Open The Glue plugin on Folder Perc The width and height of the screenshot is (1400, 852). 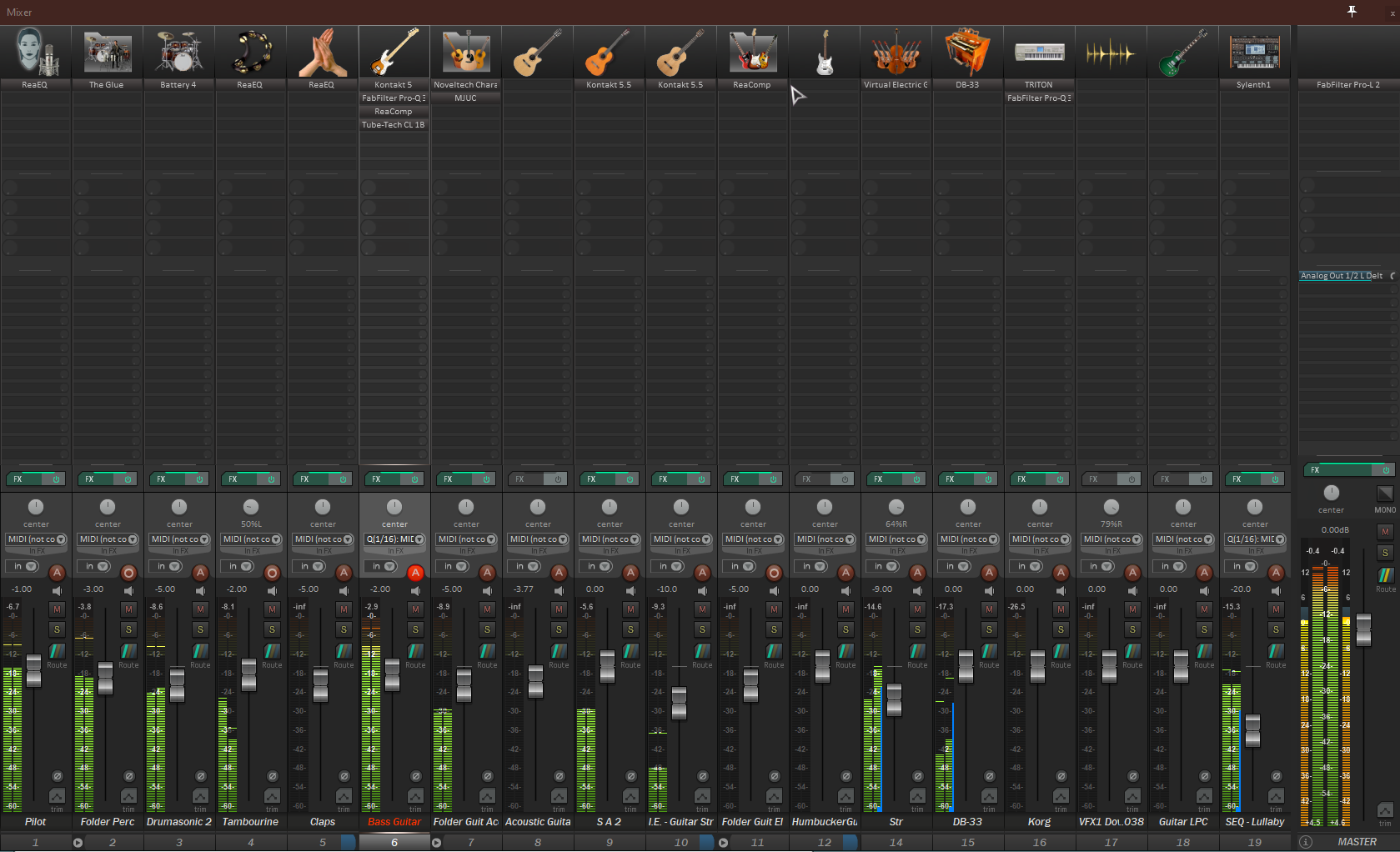pos(108,85)
